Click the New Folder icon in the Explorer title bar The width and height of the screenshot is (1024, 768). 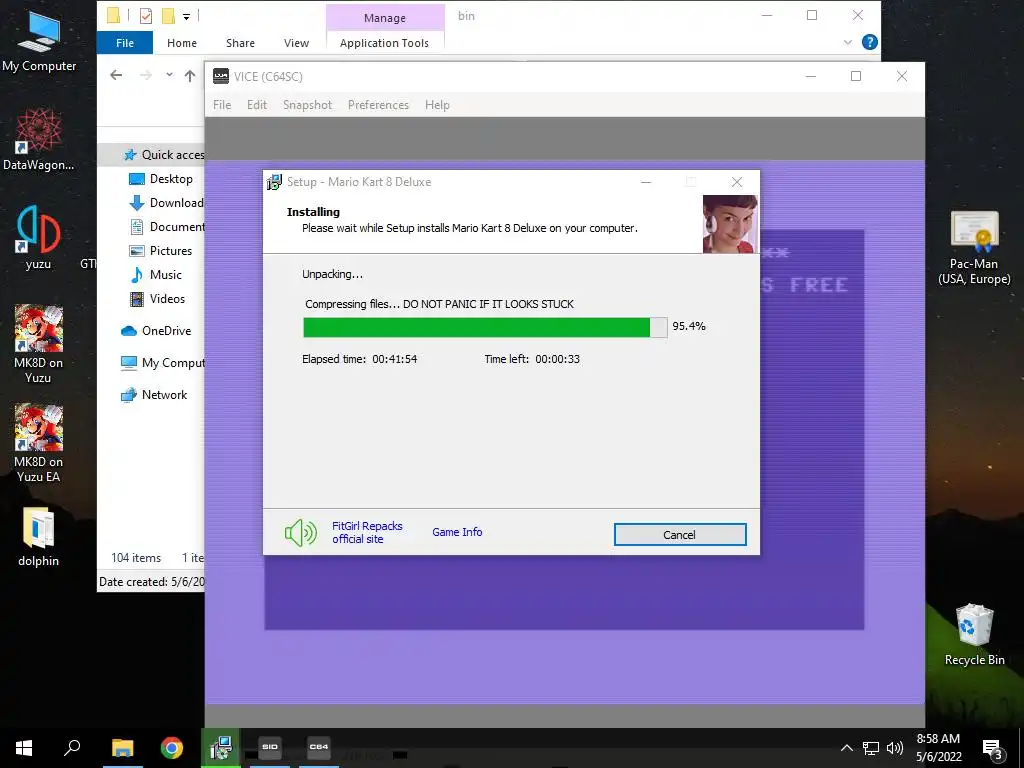168,16
